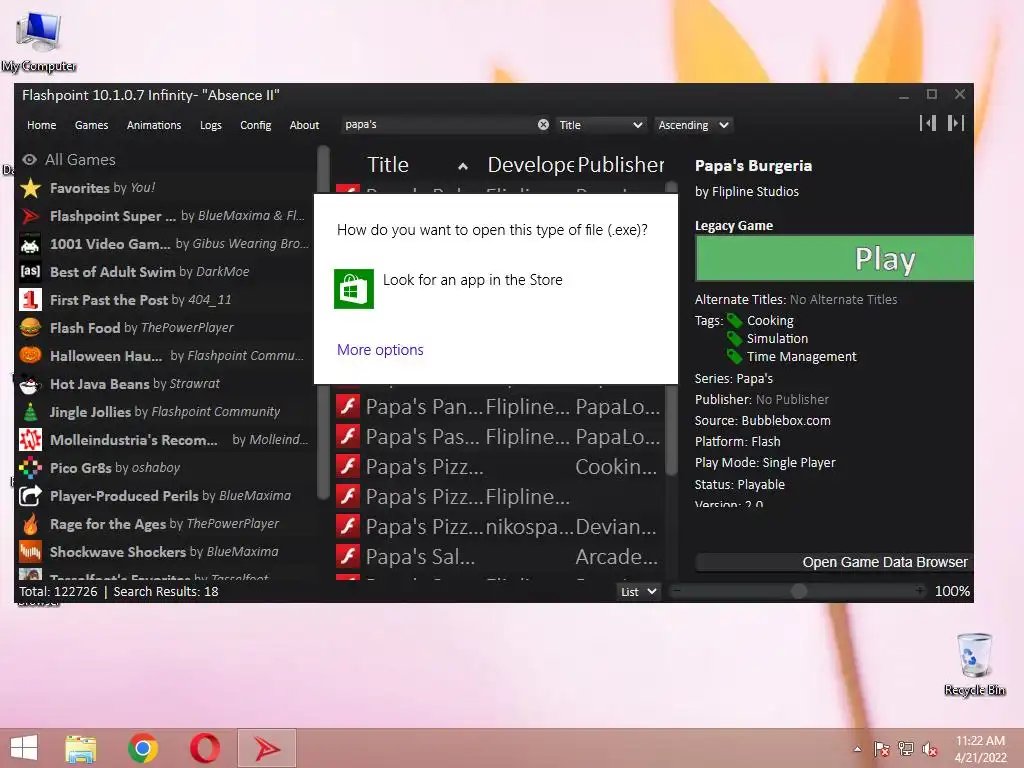This screenshot has width=1024, height=768.
Task: Click the green Play button
Action: pyautogui.click(x=835, y=259)
